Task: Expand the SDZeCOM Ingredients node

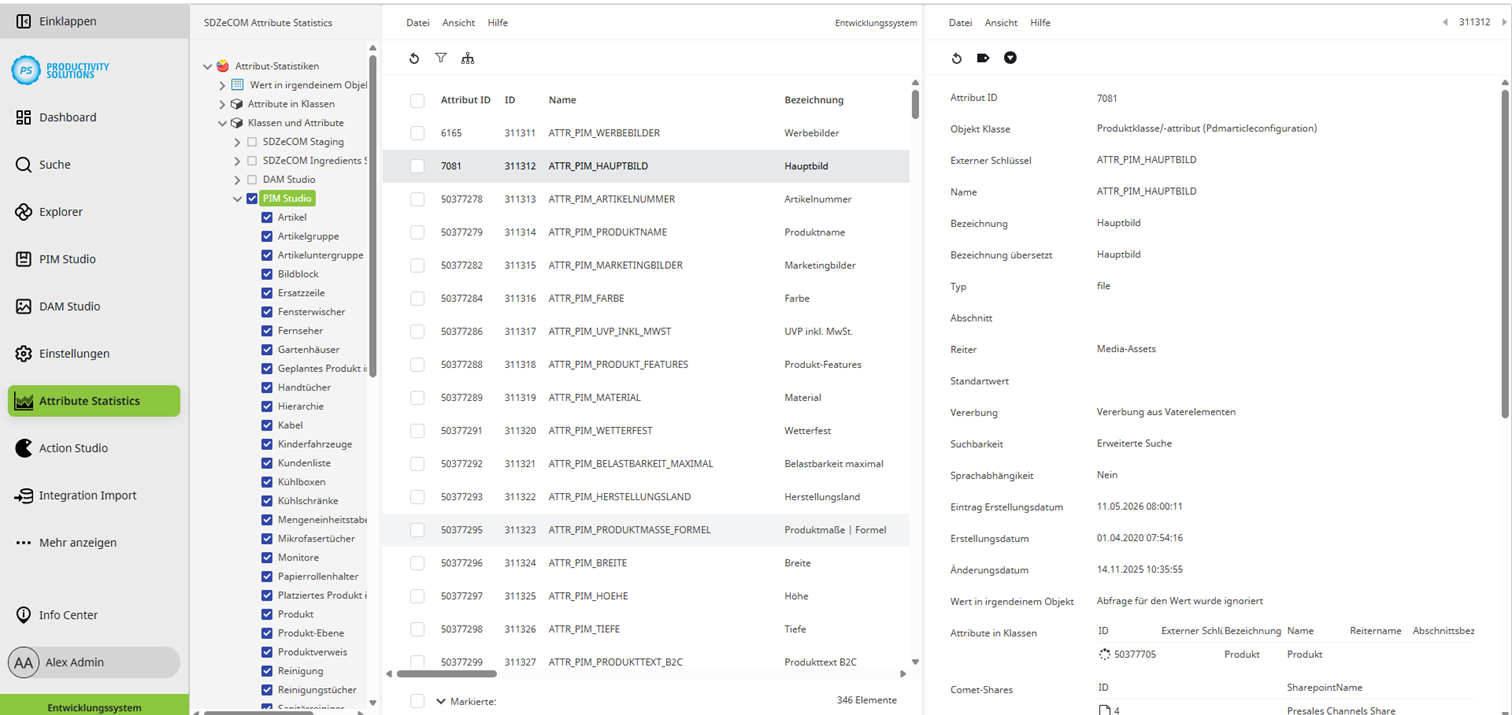Action: tap(237, 161)
